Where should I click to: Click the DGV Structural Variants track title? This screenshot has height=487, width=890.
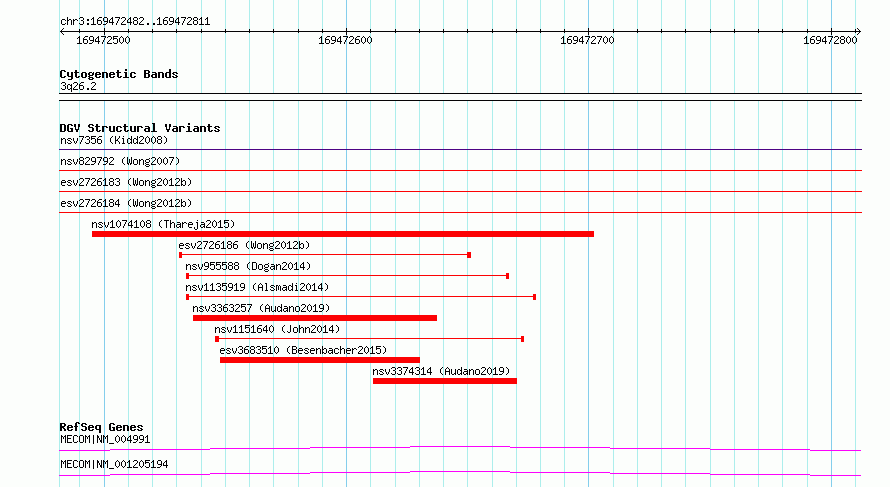point(140,128)
